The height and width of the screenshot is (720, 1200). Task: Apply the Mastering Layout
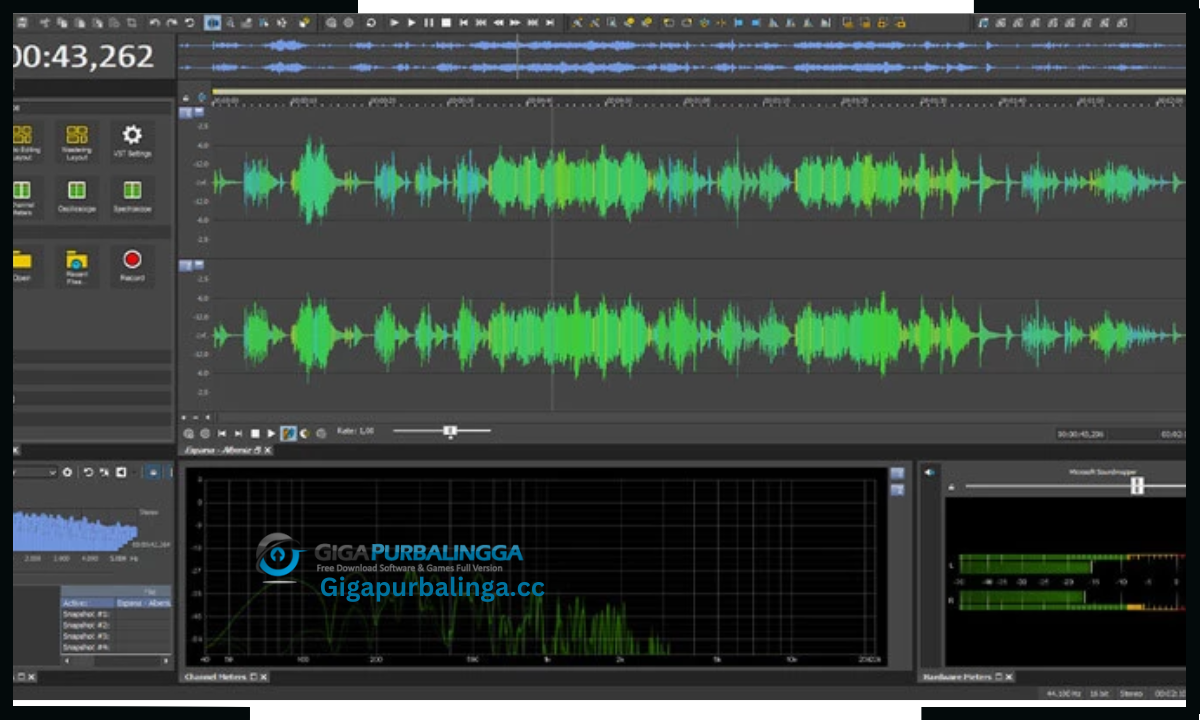[77, 140]
